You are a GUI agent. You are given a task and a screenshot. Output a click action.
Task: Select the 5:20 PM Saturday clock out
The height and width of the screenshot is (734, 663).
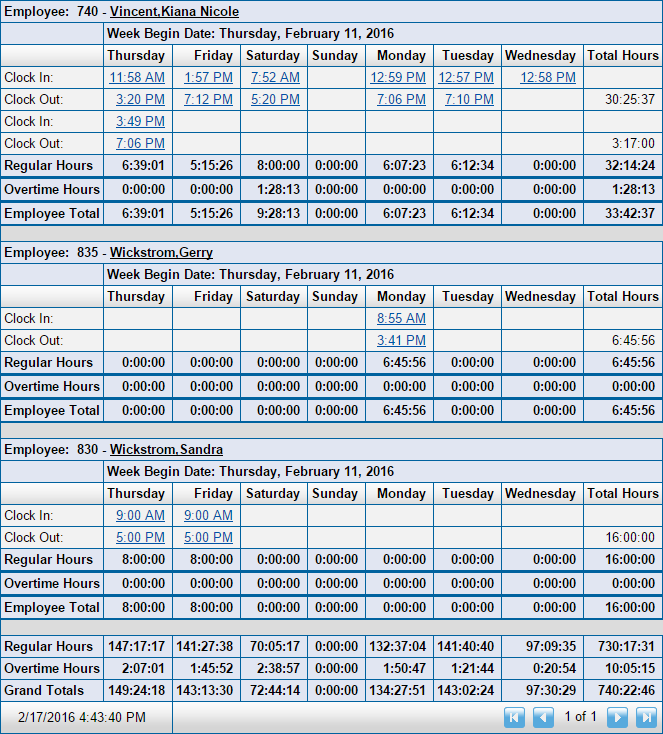click(x=275, y=100)
